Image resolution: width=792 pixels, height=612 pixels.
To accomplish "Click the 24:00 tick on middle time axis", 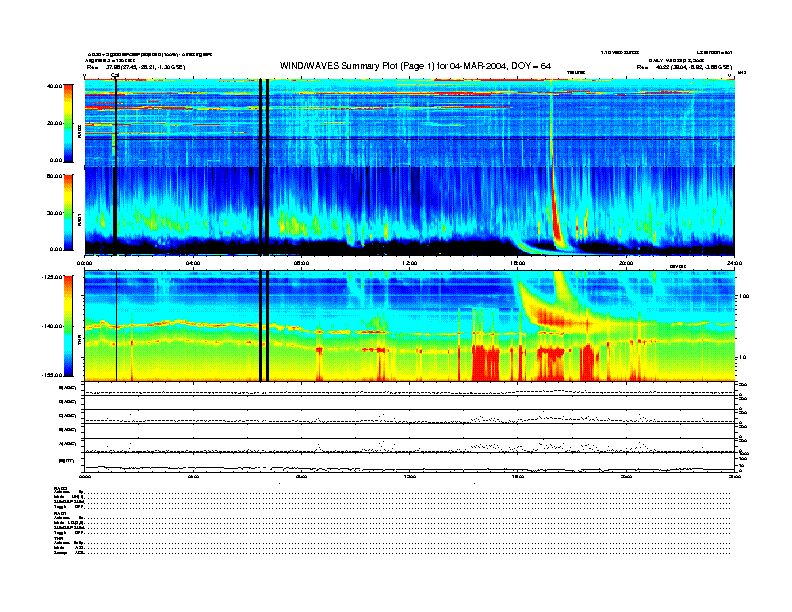I will click(733, 263).
